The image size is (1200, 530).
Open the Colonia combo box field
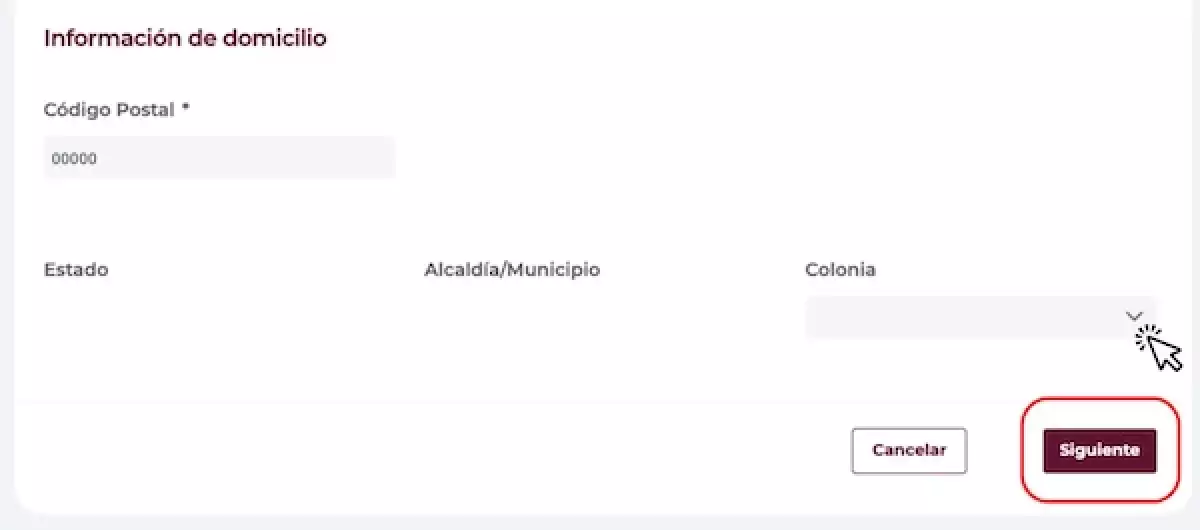click(x=980, y=318)
